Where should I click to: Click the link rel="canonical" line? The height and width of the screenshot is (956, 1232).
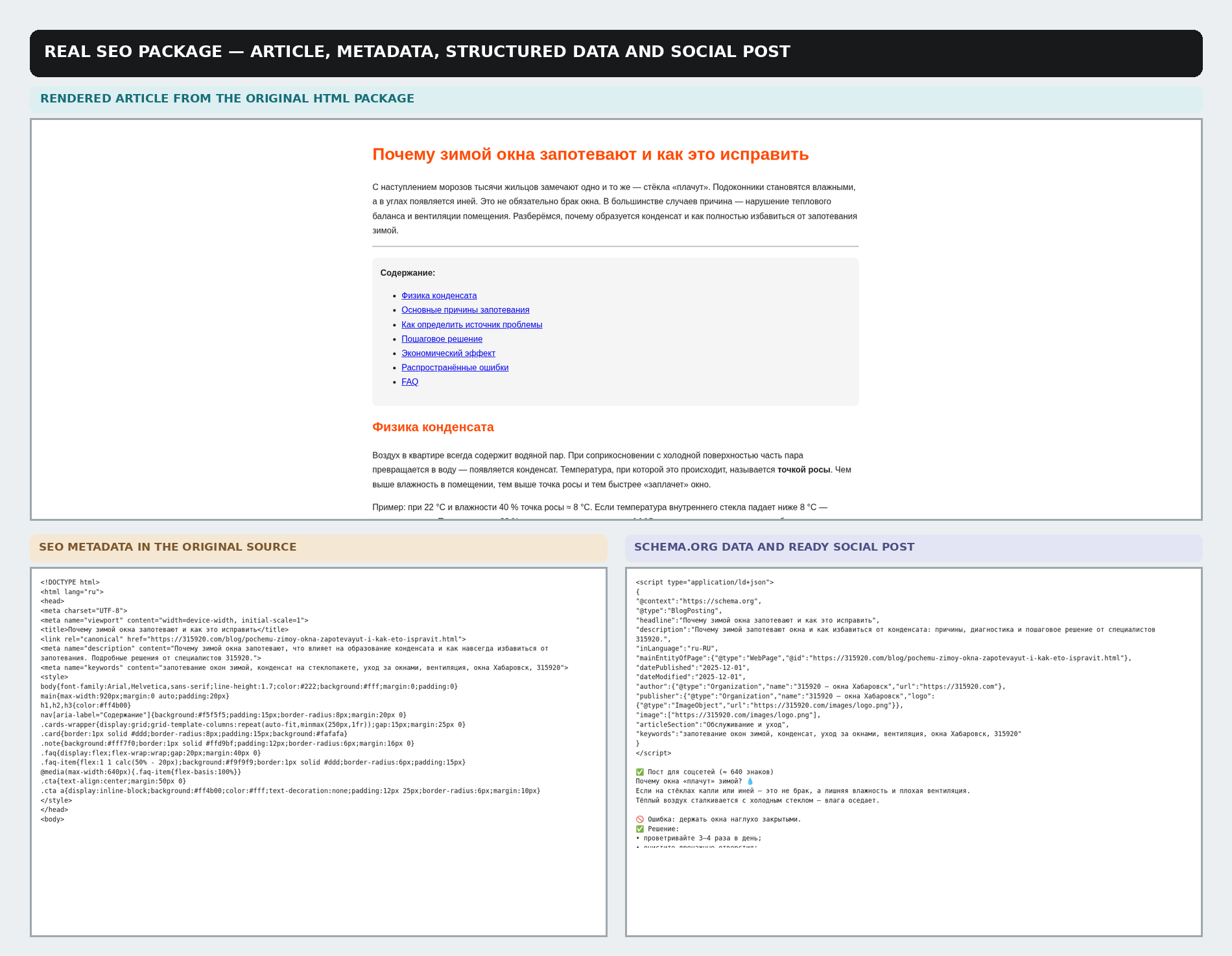[254, 639]
